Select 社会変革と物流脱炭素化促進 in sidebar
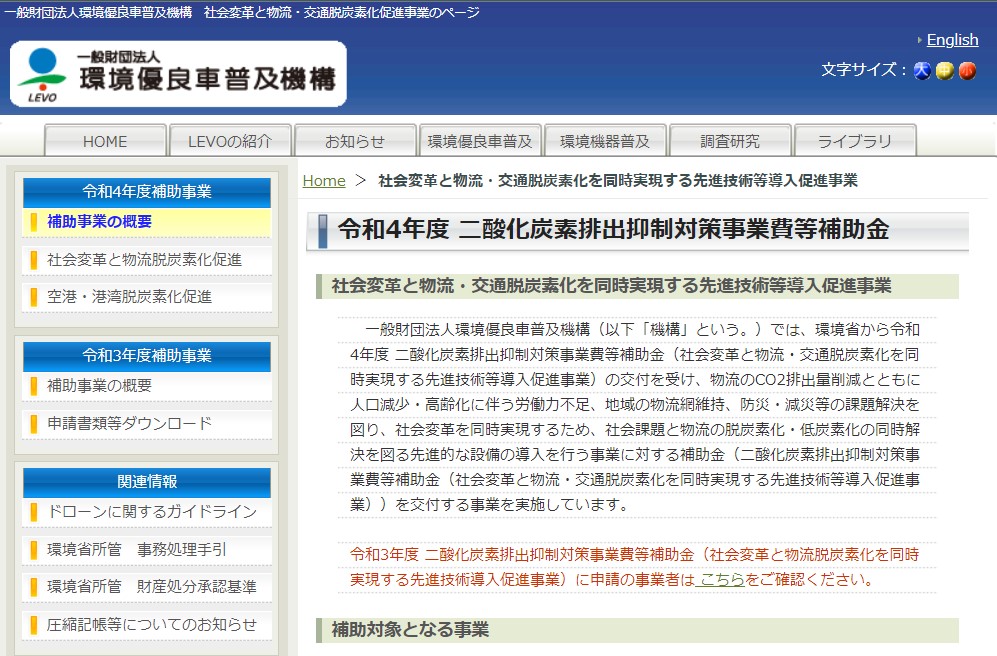 coord(144,260)
